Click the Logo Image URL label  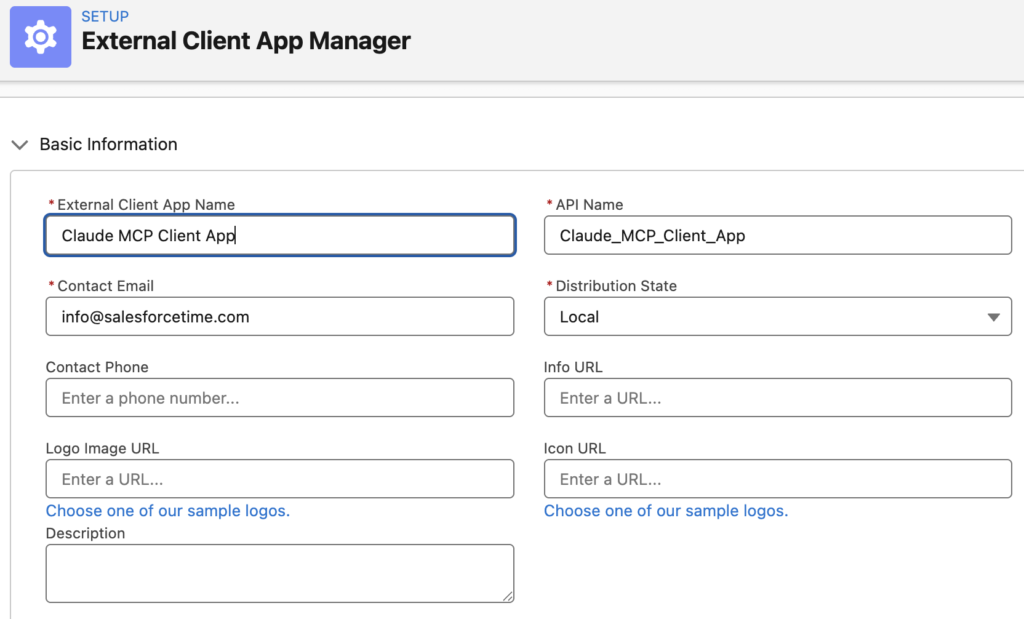103,449
